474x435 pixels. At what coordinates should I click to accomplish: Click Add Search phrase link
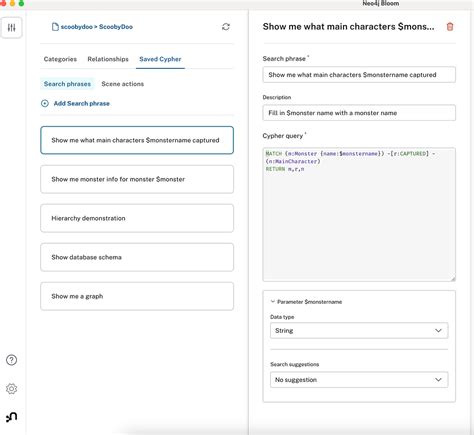(x=82, y=103)
